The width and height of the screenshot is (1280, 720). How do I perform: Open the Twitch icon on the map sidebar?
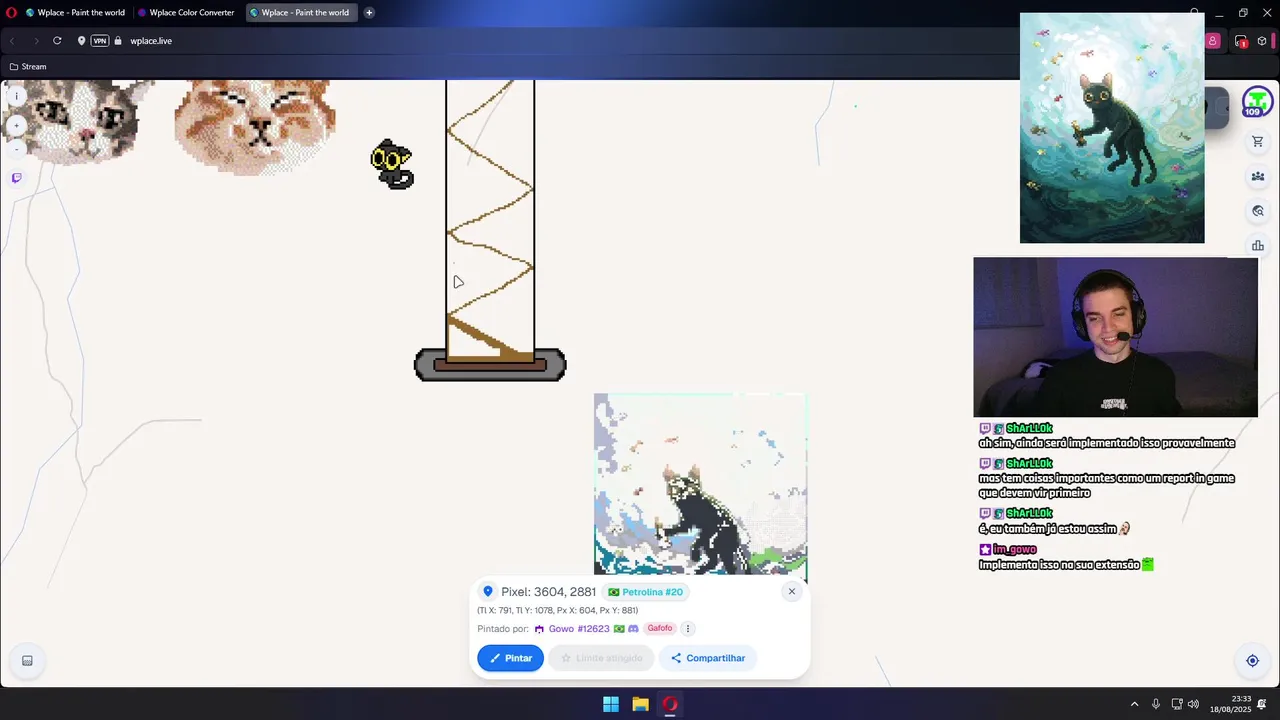click(x=16, y=178)
